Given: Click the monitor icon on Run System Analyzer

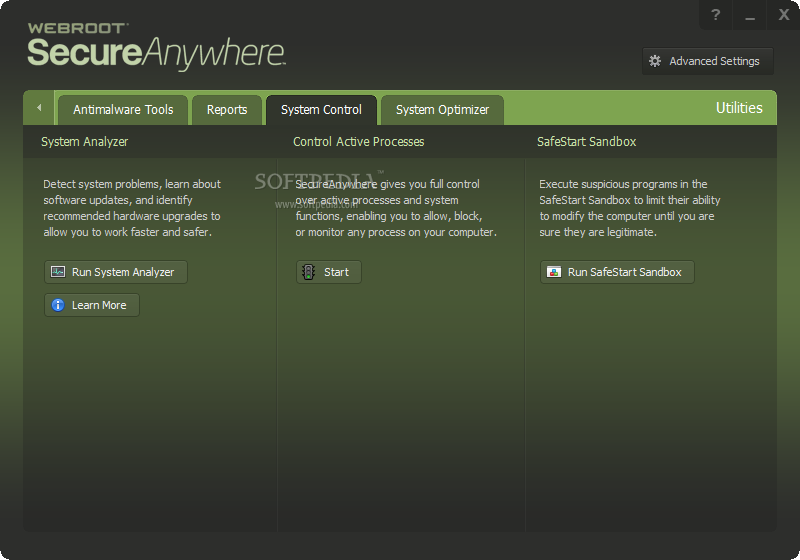Looking at the screenshot, I should point(58,272).
